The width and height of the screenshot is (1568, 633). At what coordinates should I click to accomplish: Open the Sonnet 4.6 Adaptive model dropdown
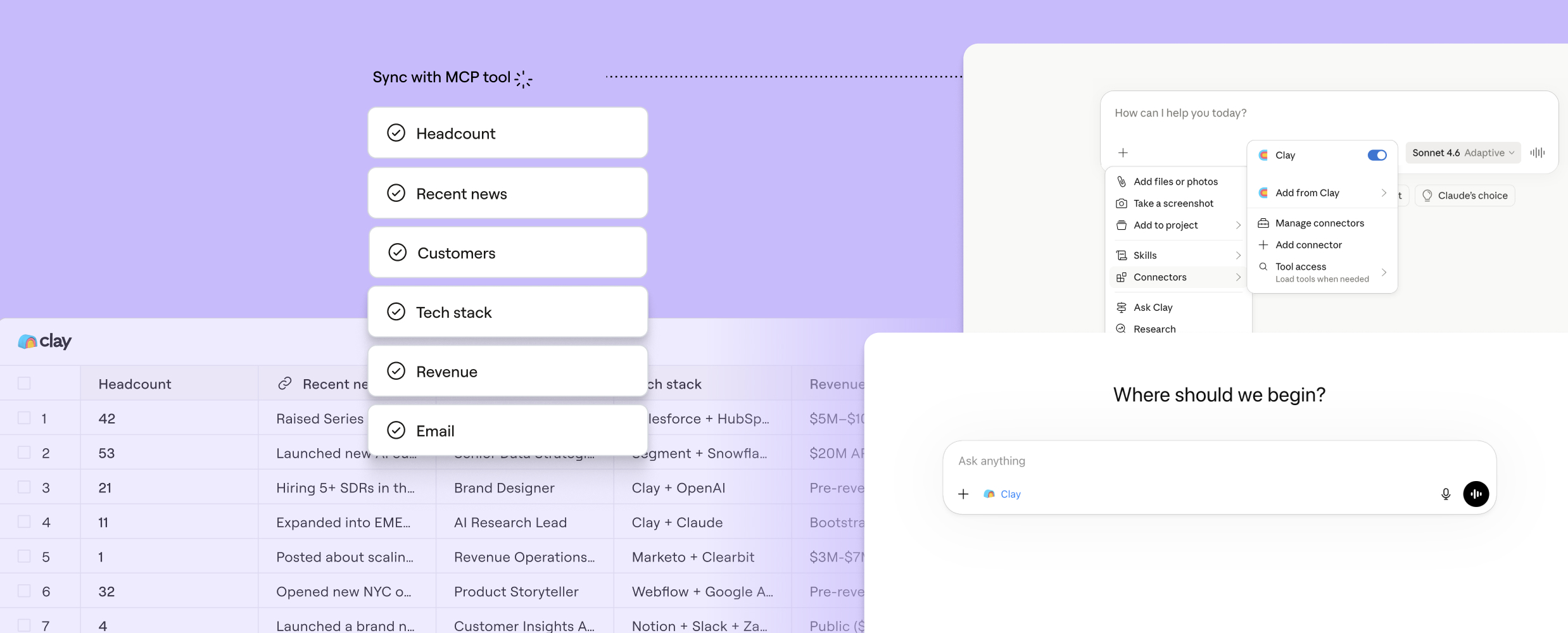(x=1463, y=153)
